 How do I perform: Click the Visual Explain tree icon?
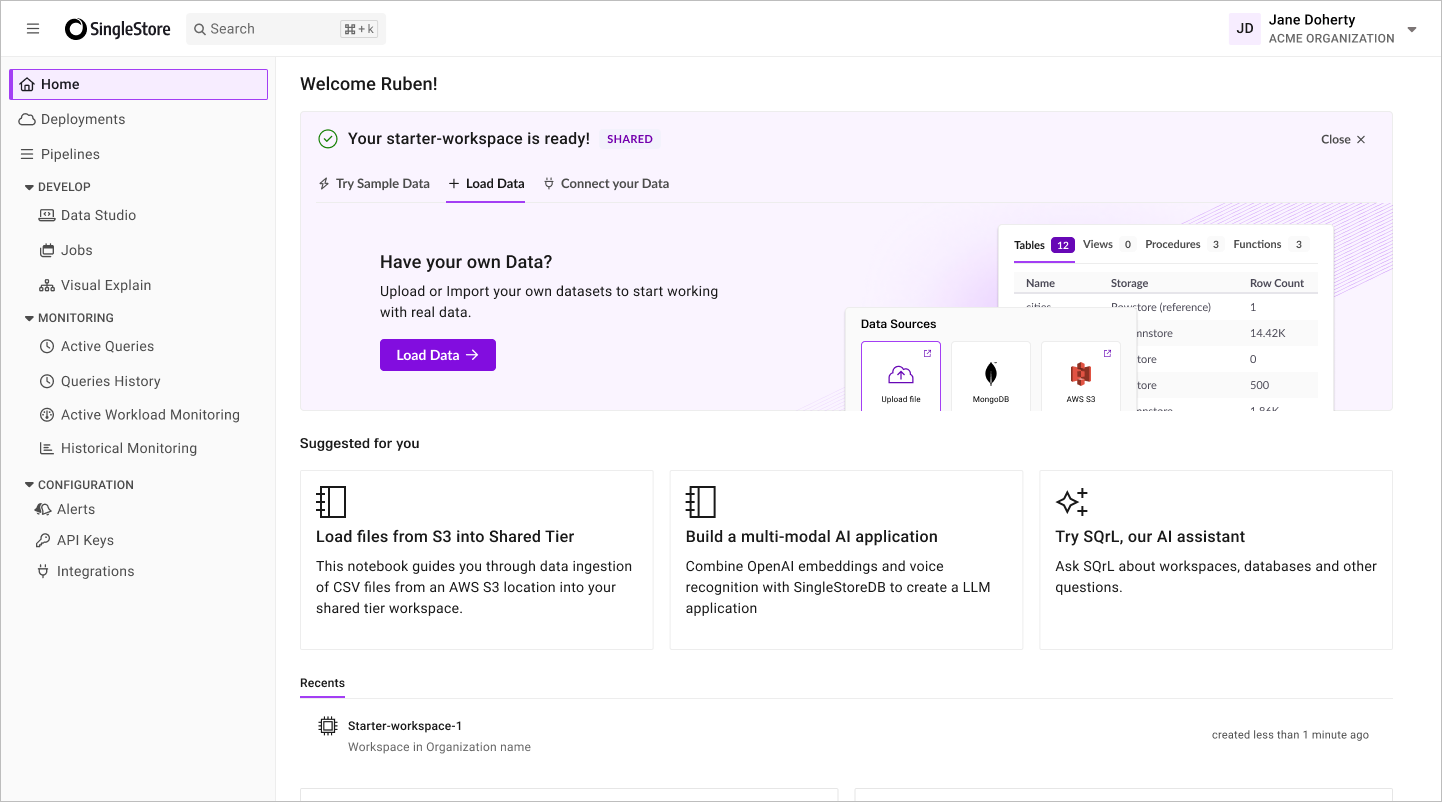pyautogui.click(x=47, y=285)
